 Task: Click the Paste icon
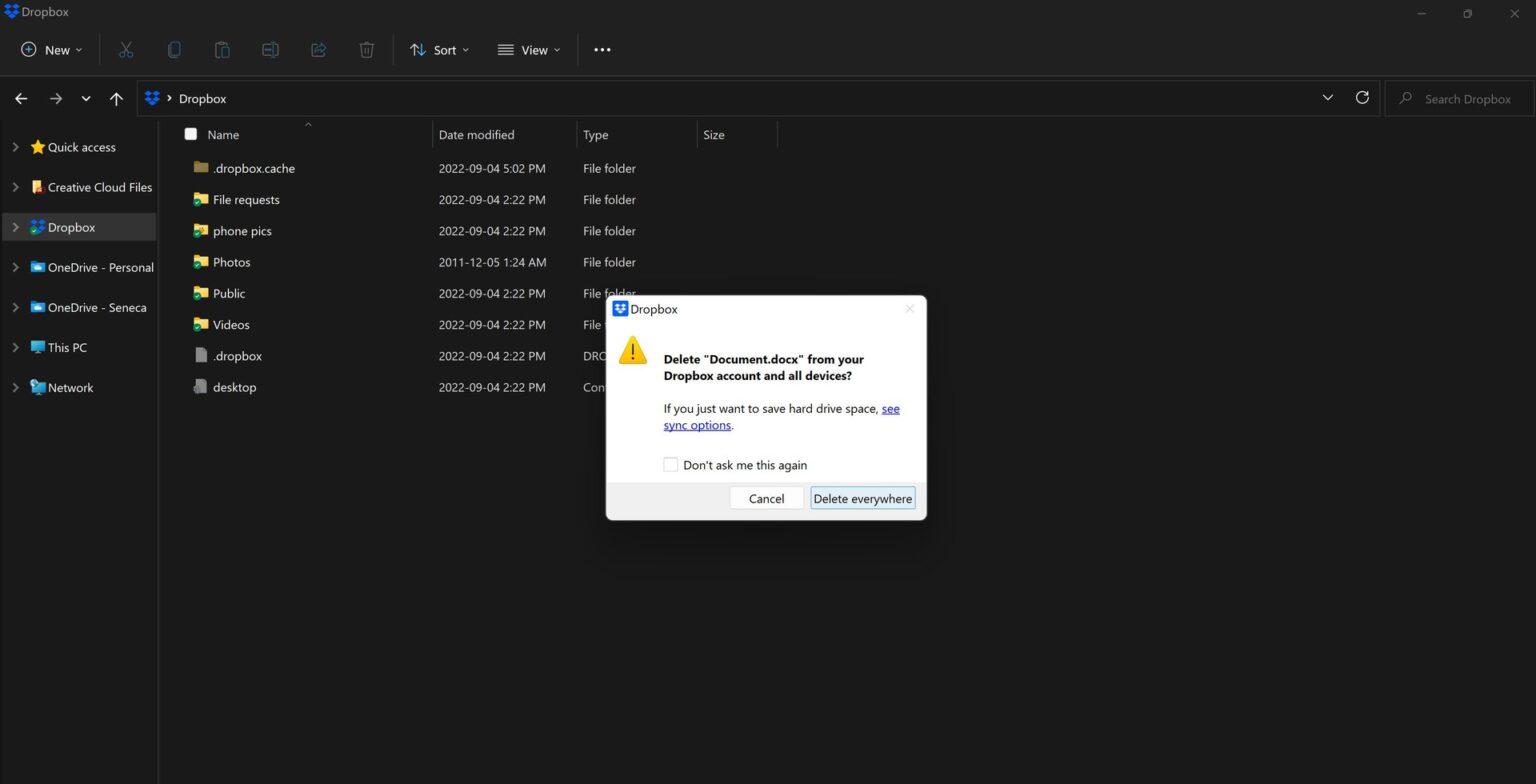point(222,49)
